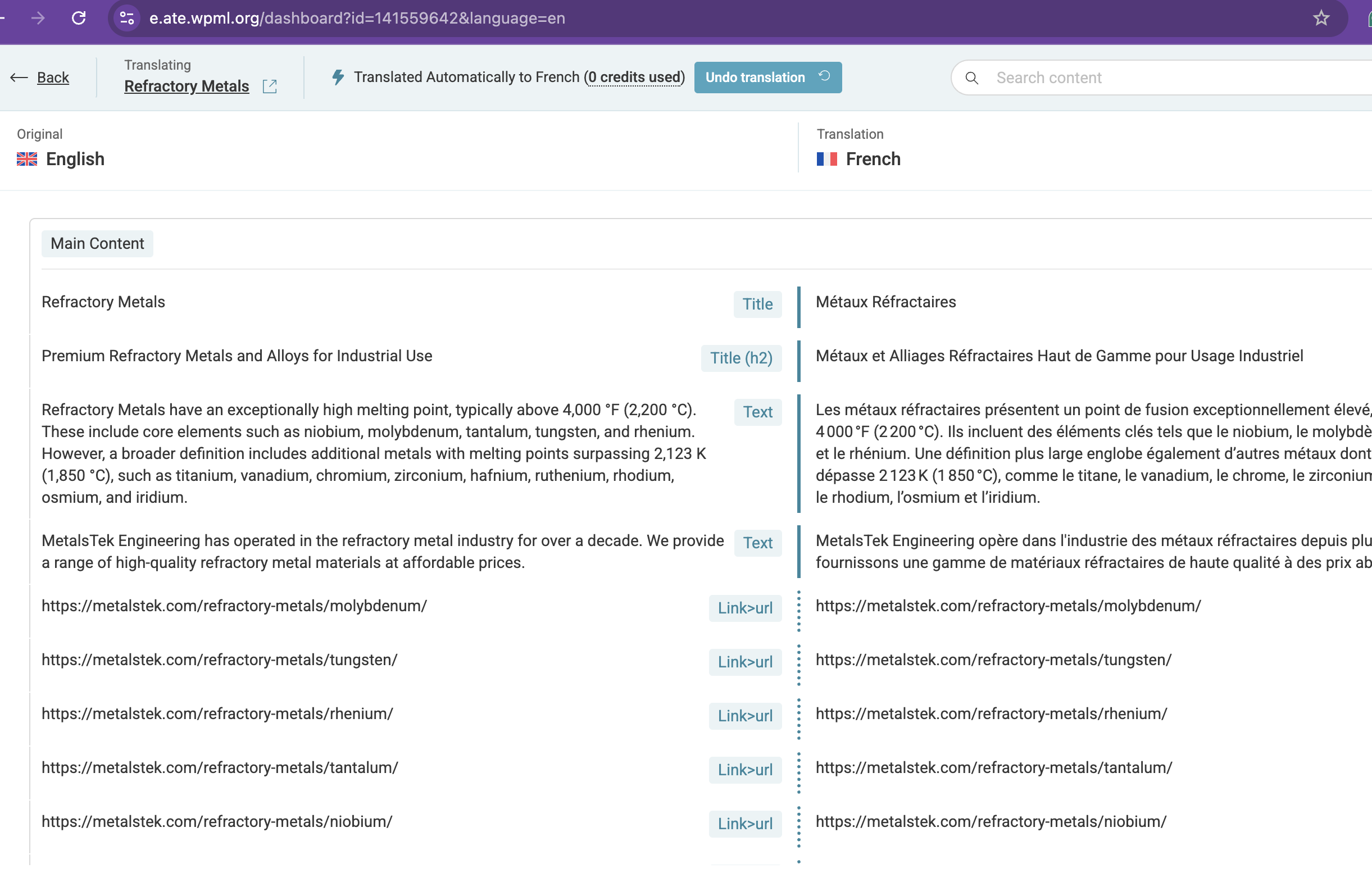Edit the MetalsTek Engineering opère translation
Viewport: 1372px width, 882px height.
click(1094, 552)
